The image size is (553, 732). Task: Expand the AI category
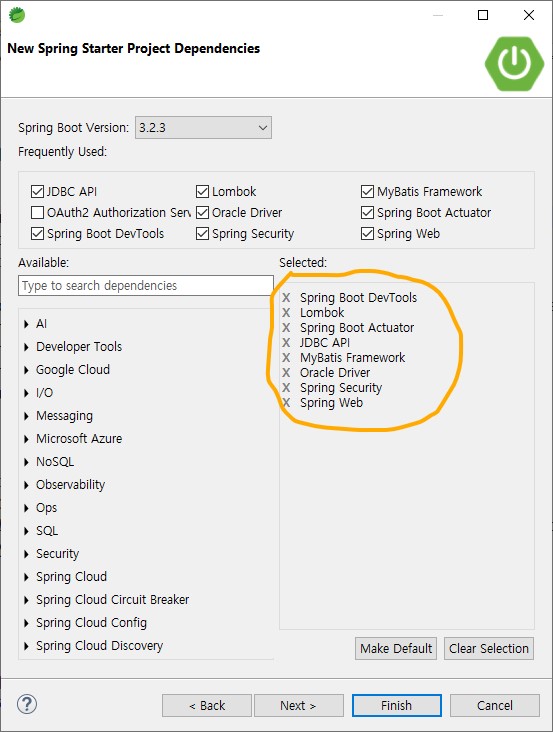pyautogui.click(x=26, y=324)
